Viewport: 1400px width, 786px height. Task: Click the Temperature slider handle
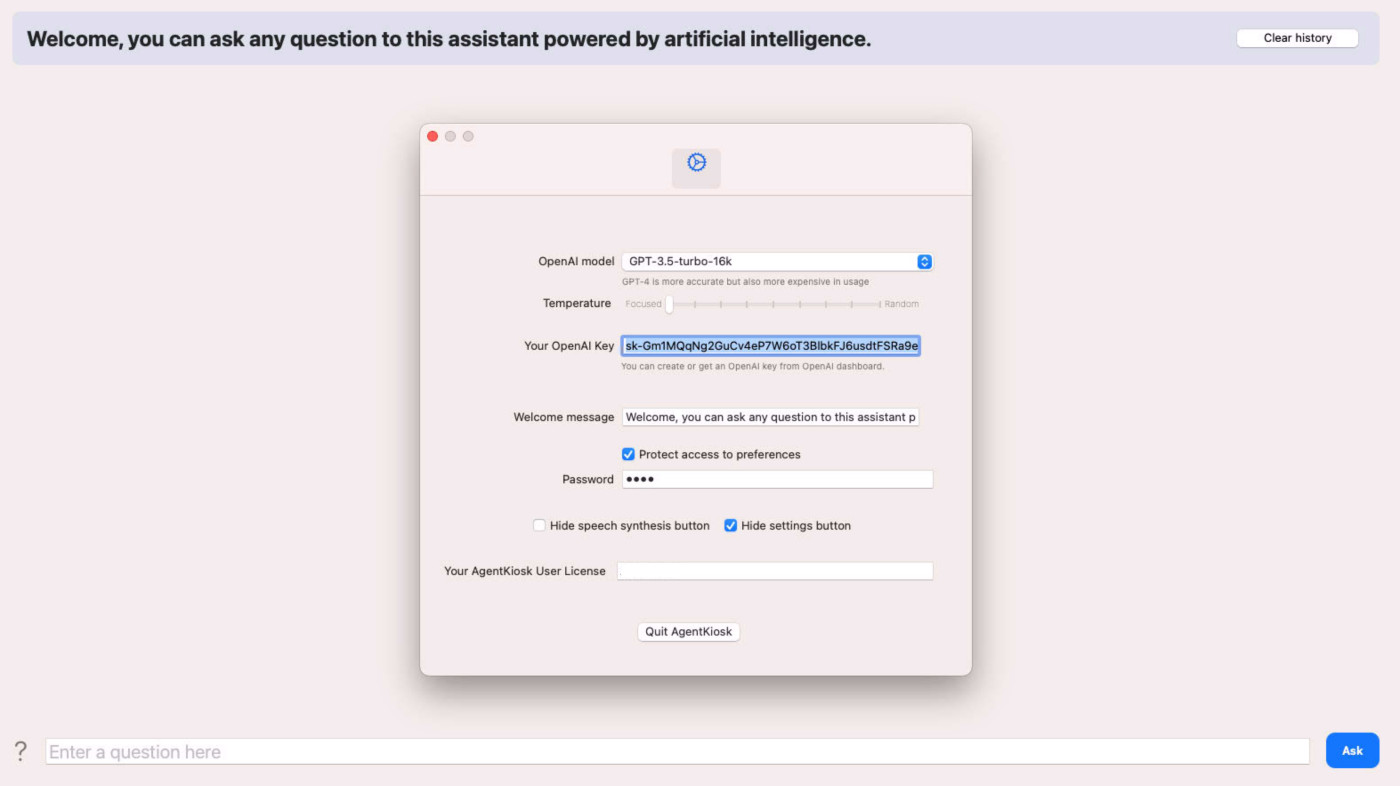pos(669,304)
